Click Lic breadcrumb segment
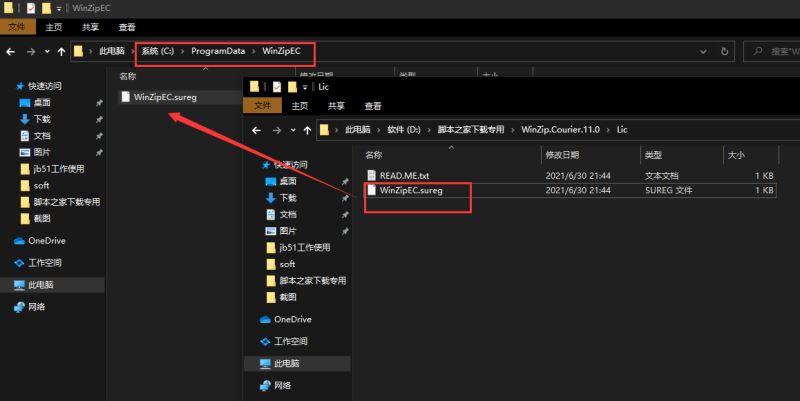The height and width of the screenshot is (401, 800). point(621,130)
